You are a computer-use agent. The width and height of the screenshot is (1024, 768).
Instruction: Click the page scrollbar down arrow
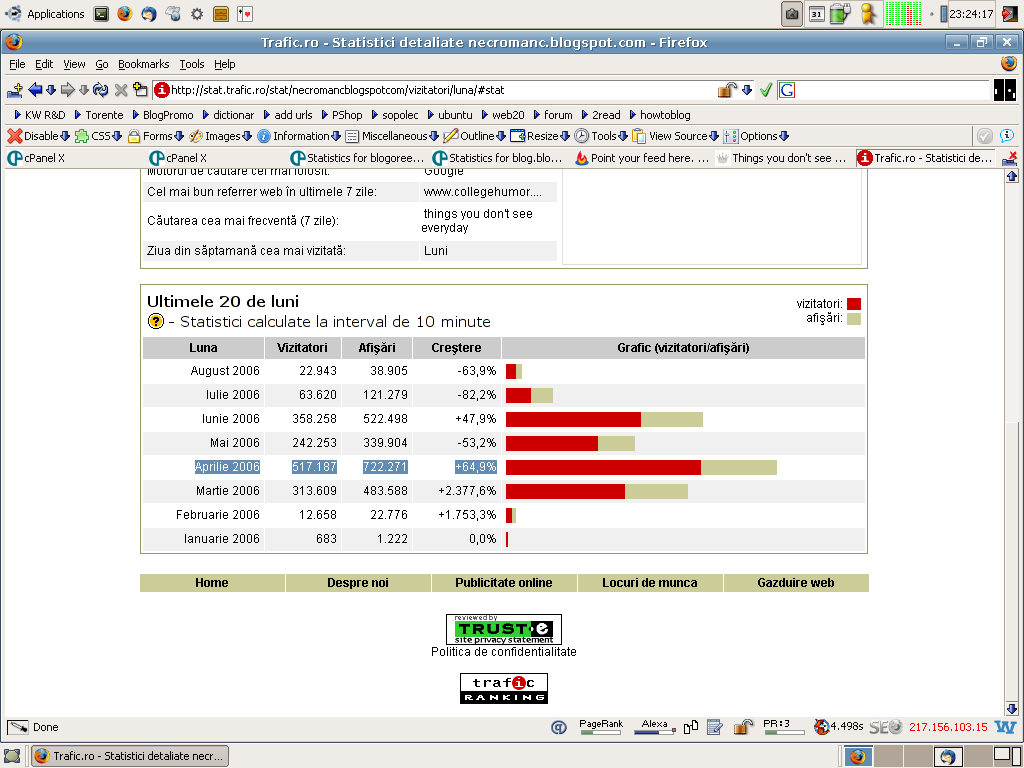(1012, 708)
